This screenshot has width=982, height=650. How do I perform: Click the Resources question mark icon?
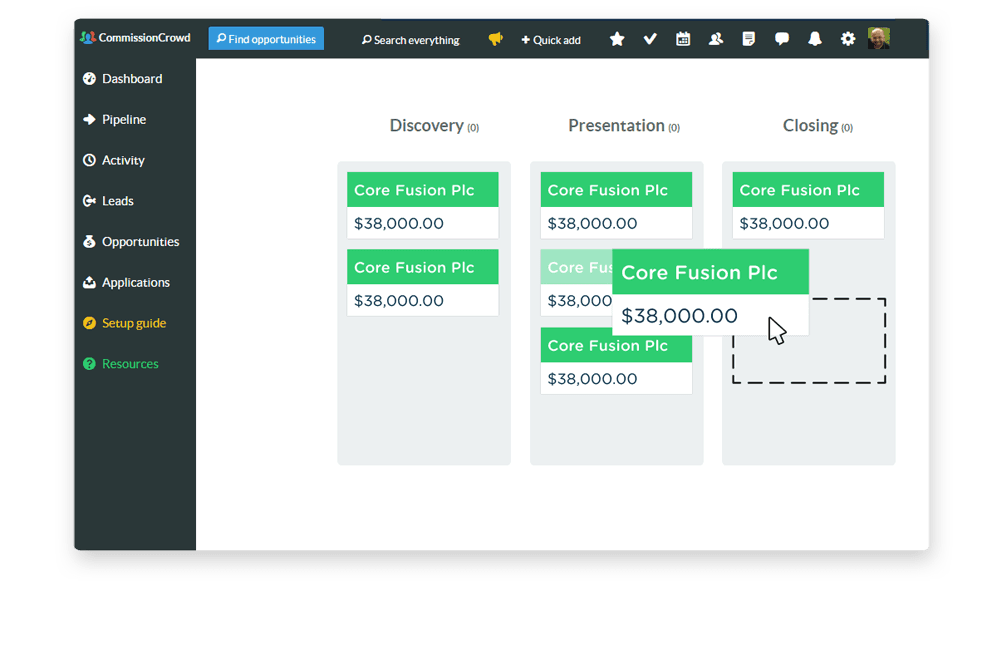click(x=90, y=363)
